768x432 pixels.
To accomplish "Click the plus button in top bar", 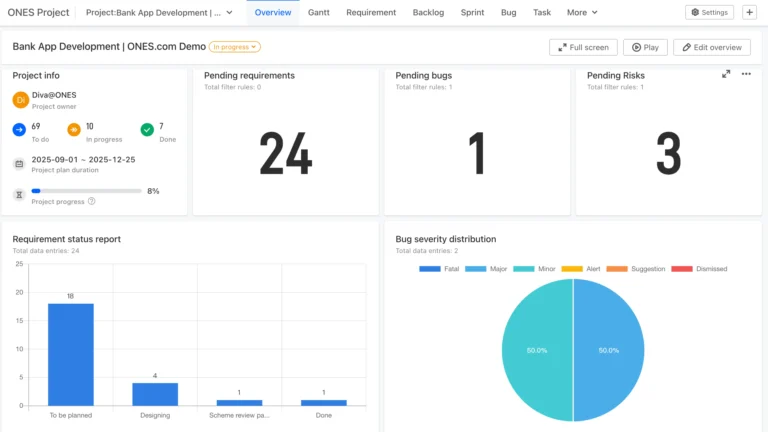I will (750, 12).
